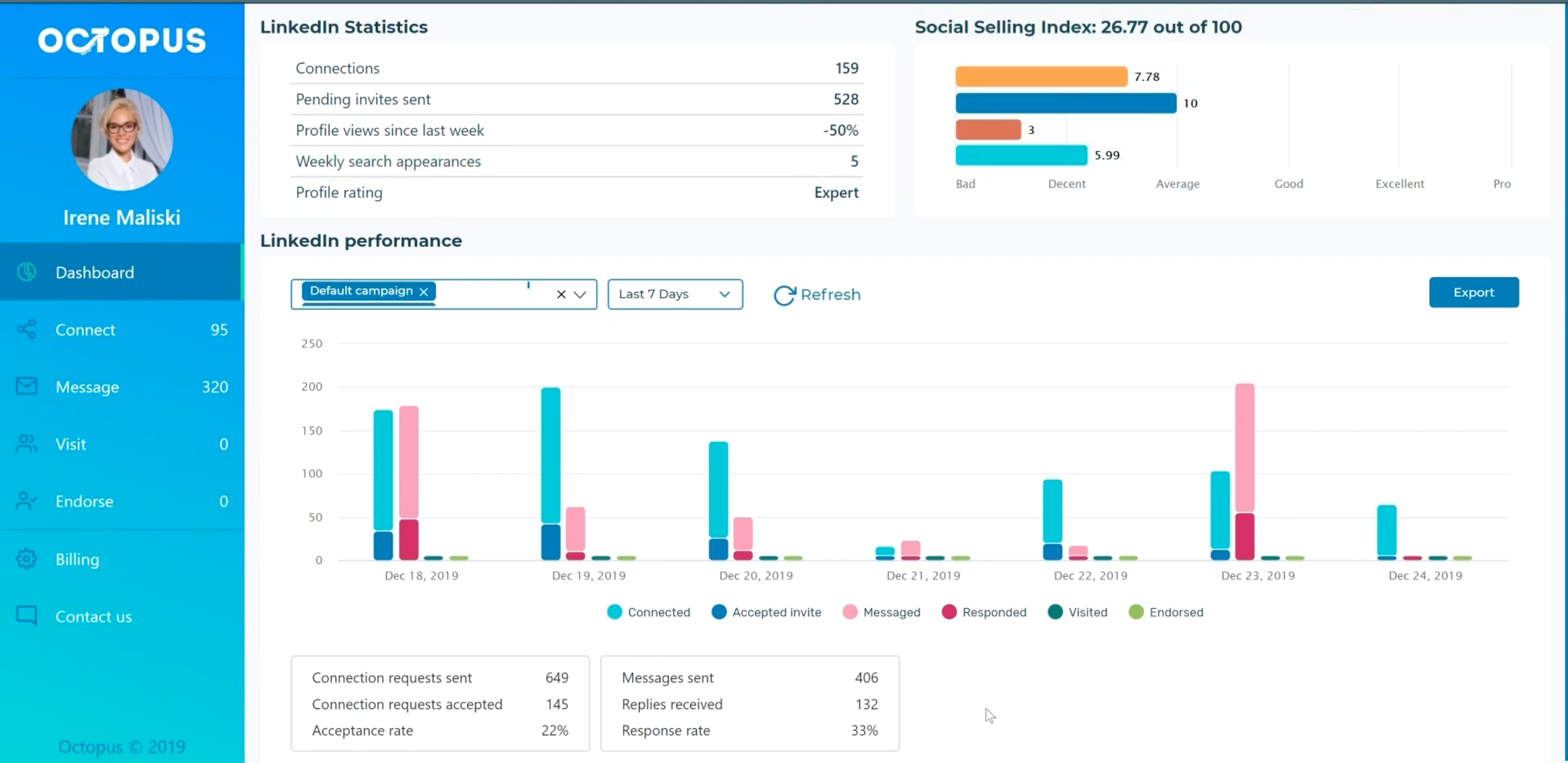Click the Endorse user-check icon

(26, 501)
